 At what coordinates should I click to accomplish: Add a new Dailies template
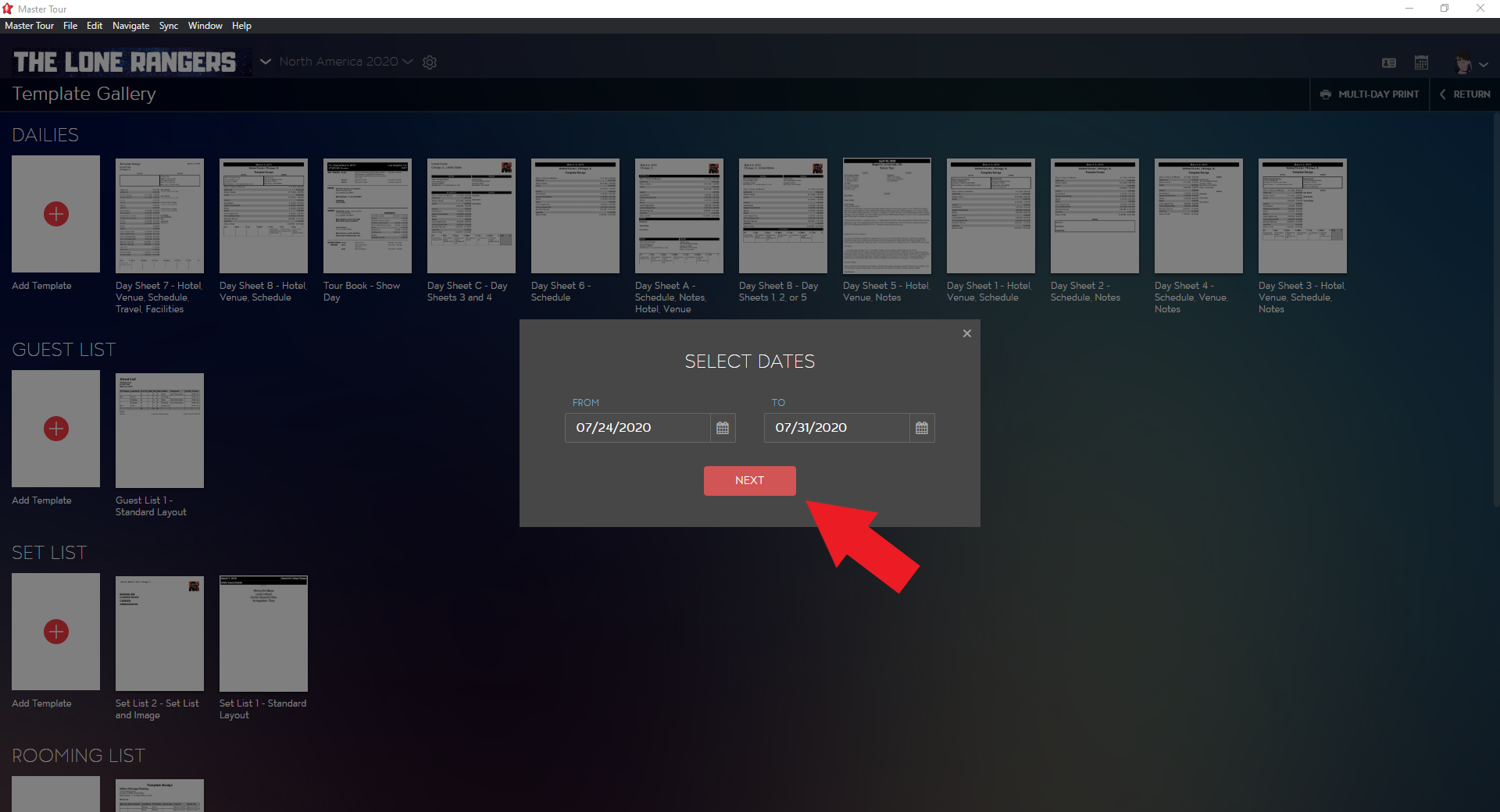tap(55, 214)
